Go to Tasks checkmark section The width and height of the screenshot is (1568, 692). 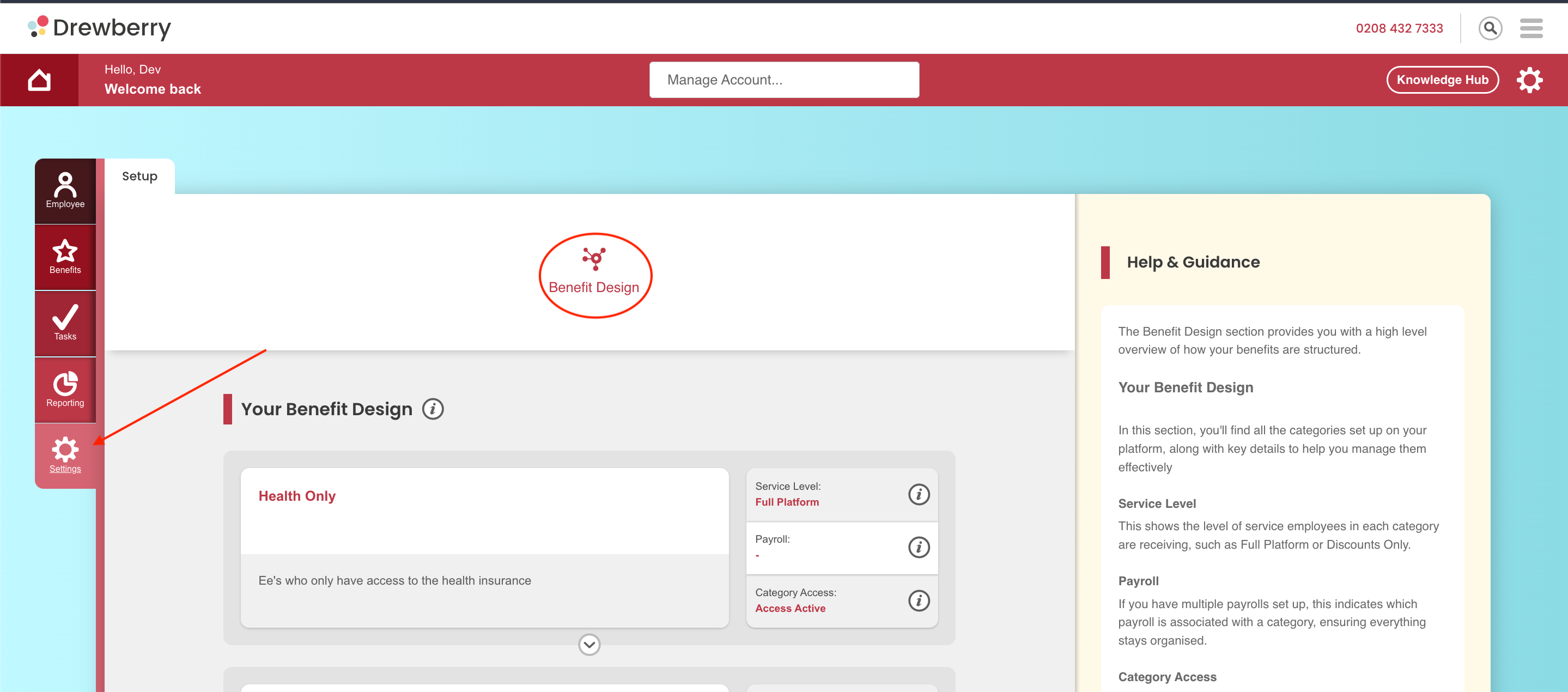[x=65, y=323]
